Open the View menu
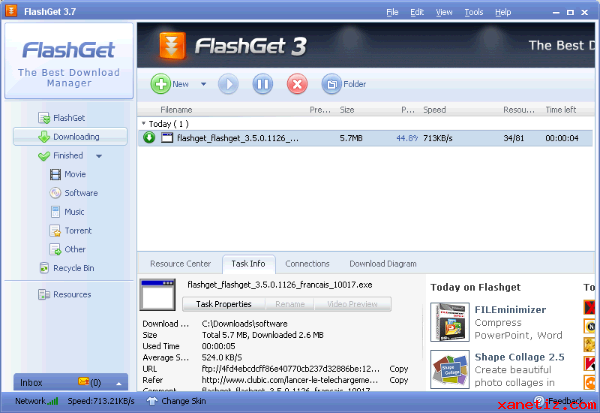Viewport: 600px width, 413px height. click(444, 12)
